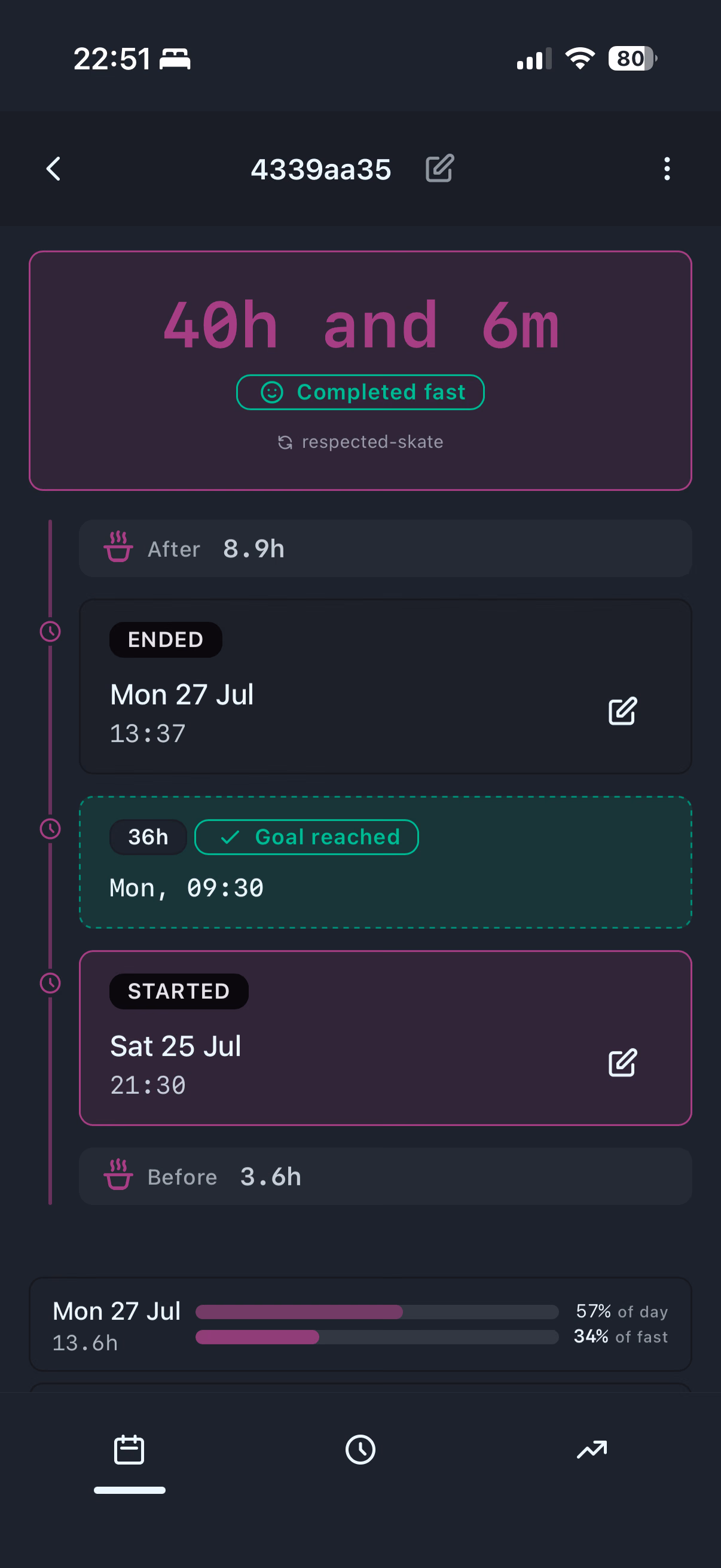This screenshot has height=1568, width=721.
Task: Open the three-dot options menu
Action: [667, 169]
